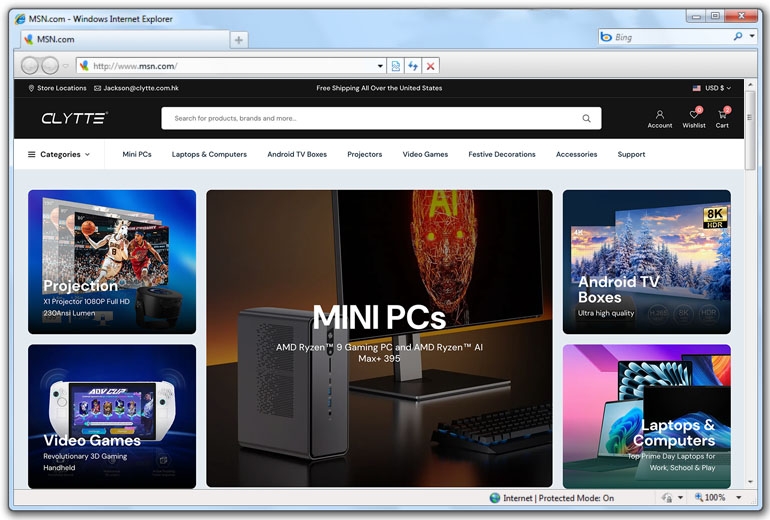Select the Mini PCs nav item
Image resolution: width=770 pixels, height=520 pixels.
pos(137,154)
